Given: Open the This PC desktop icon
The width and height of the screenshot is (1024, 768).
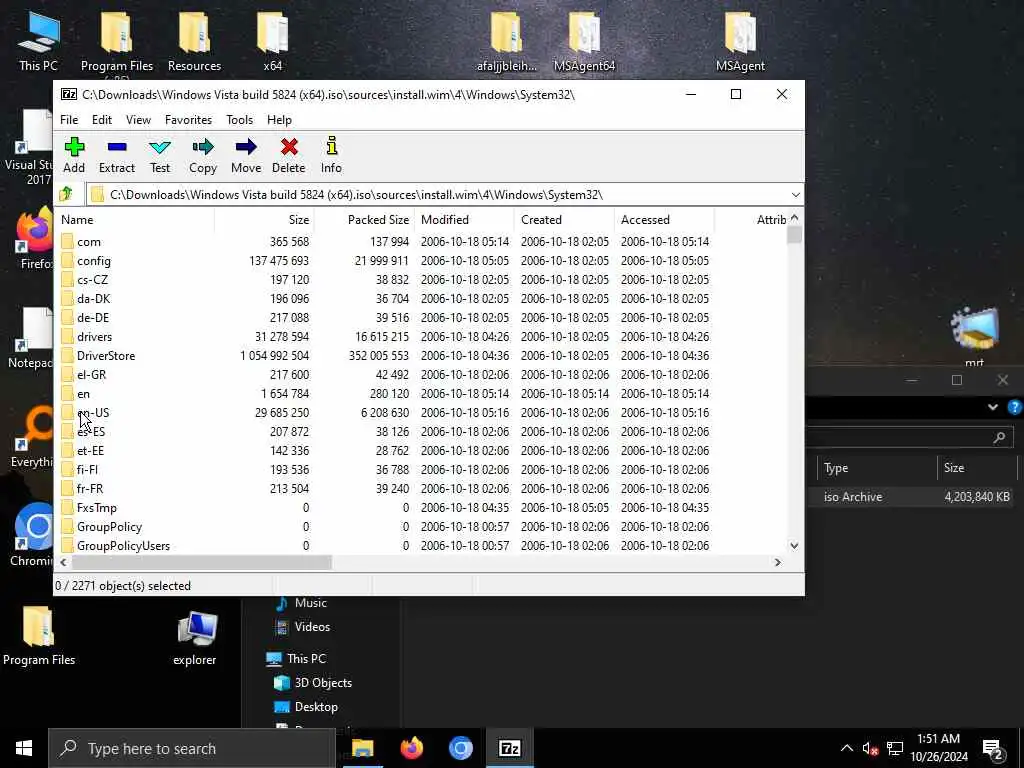Looking at the screenshot, I should point(38,40).
